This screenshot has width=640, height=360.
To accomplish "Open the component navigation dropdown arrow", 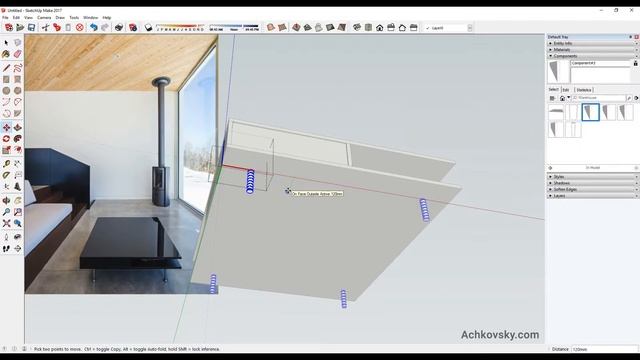I will [569, 98].
